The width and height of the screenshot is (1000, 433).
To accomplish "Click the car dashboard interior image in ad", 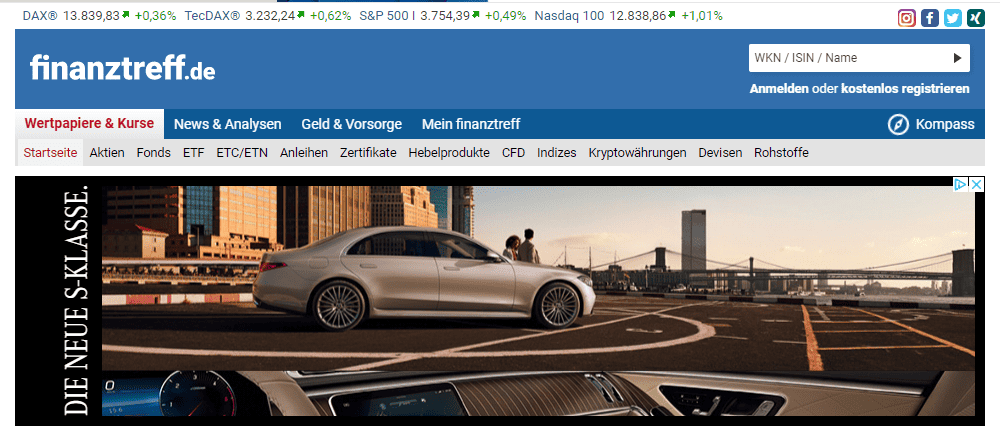I will click(x=538, y=393).
